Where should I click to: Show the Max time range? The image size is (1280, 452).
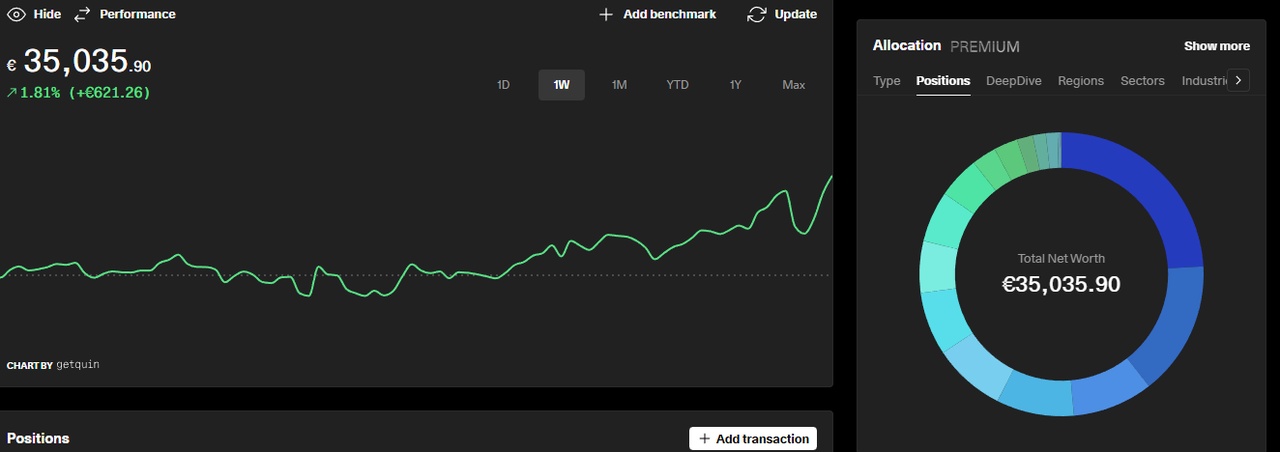click(793, 85)
